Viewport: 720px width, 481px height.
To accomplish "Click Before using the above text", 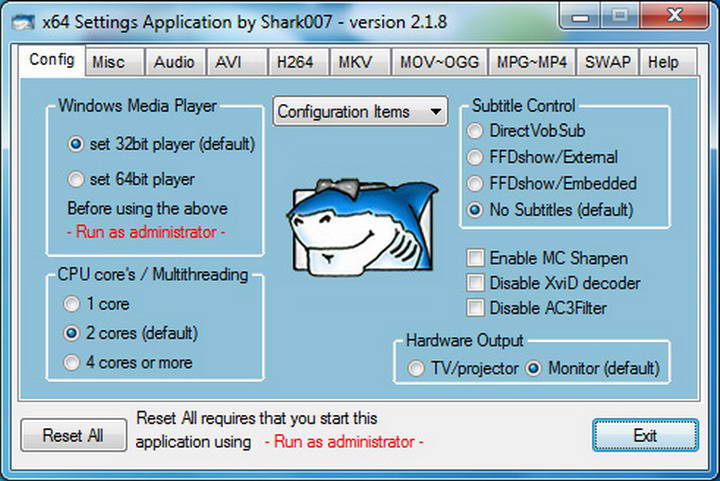I will 147,209.
